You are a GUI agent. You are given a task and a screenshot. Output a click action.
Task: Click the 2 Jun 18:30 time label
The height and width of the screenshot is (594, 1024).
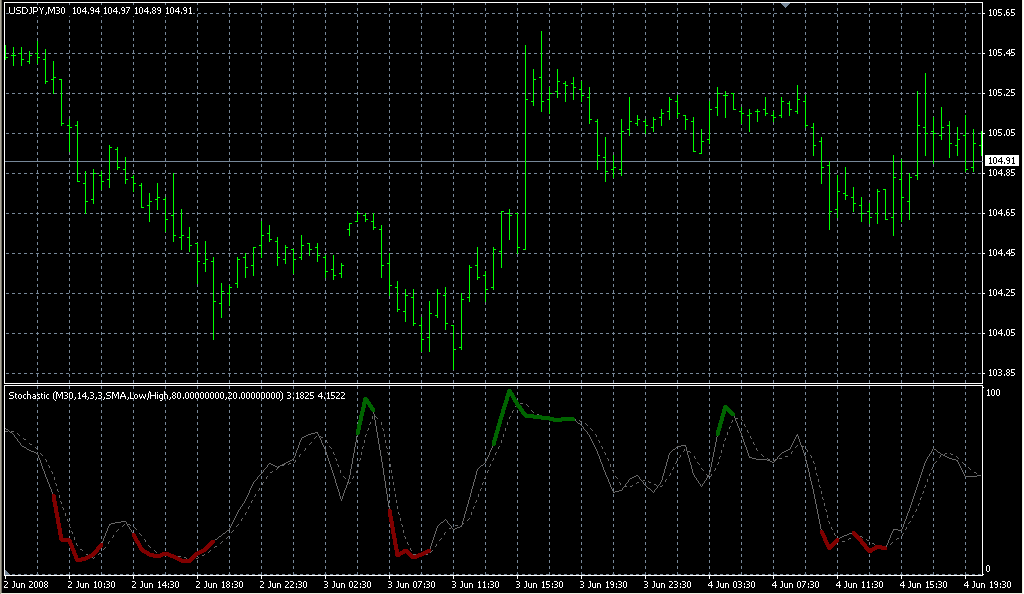[222, 584]
